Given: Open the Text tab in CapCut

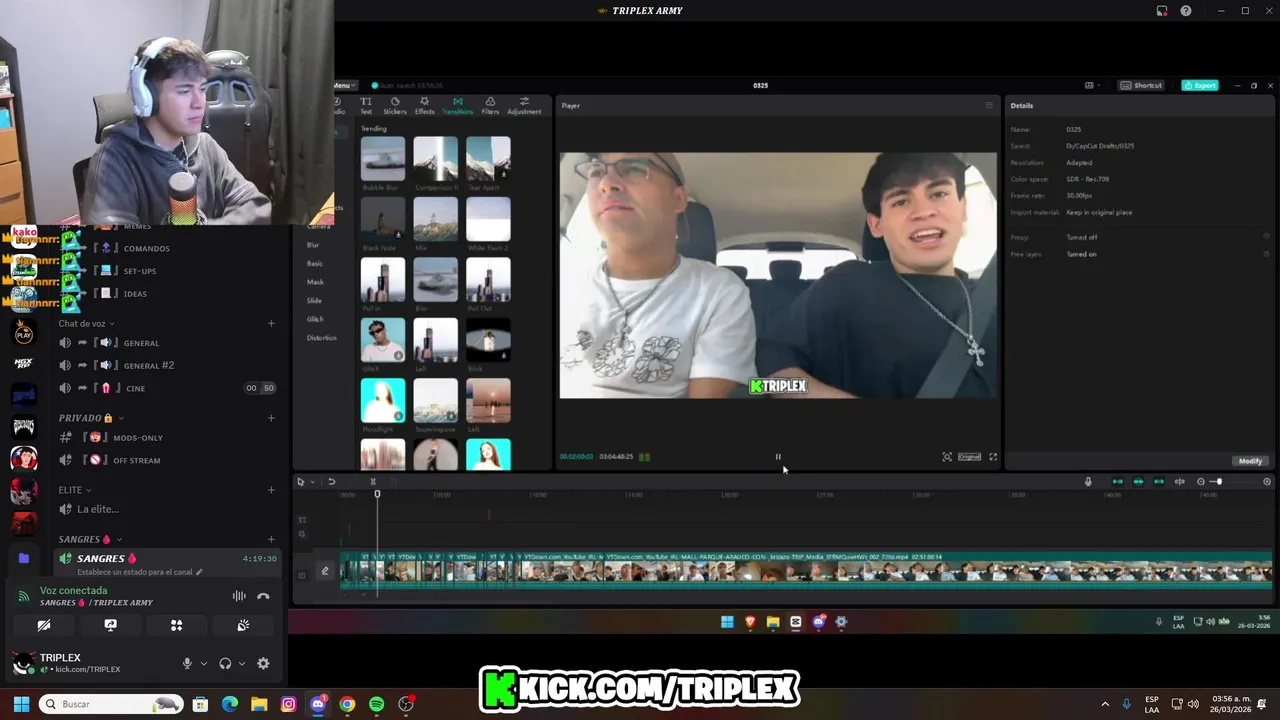Looking at the screenshot, I should point(366,105).
